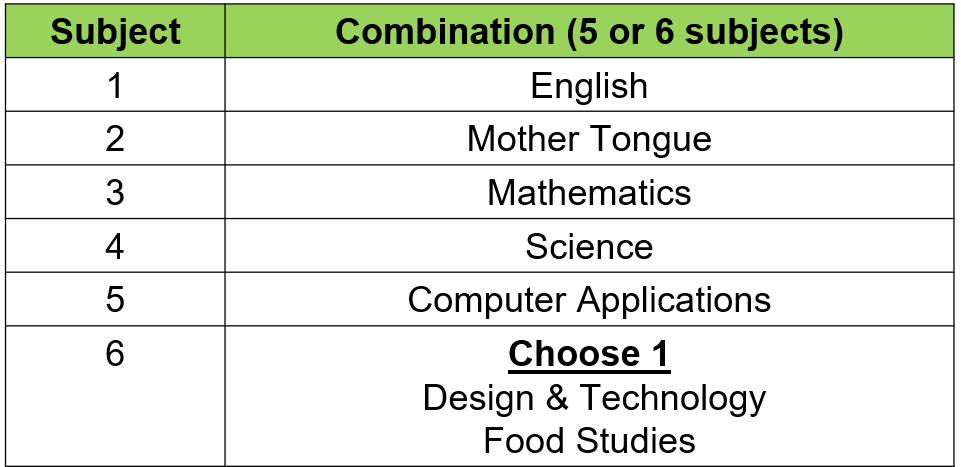Select subject number 4 cell
The image size is (961, 467).
[x=115, y=246]
